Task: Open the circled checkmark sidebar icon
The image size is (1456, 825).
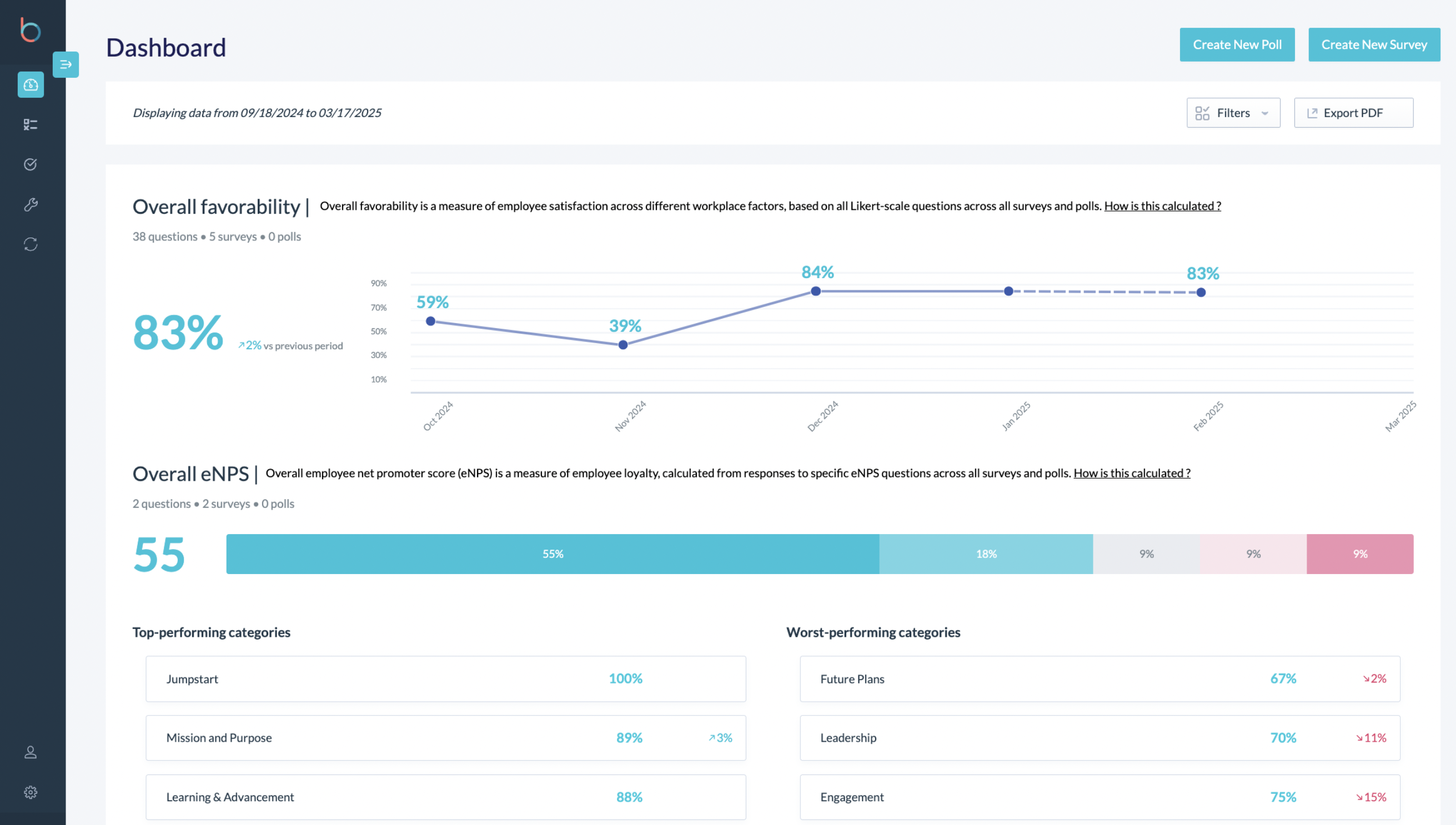Action: coord(31,164)
